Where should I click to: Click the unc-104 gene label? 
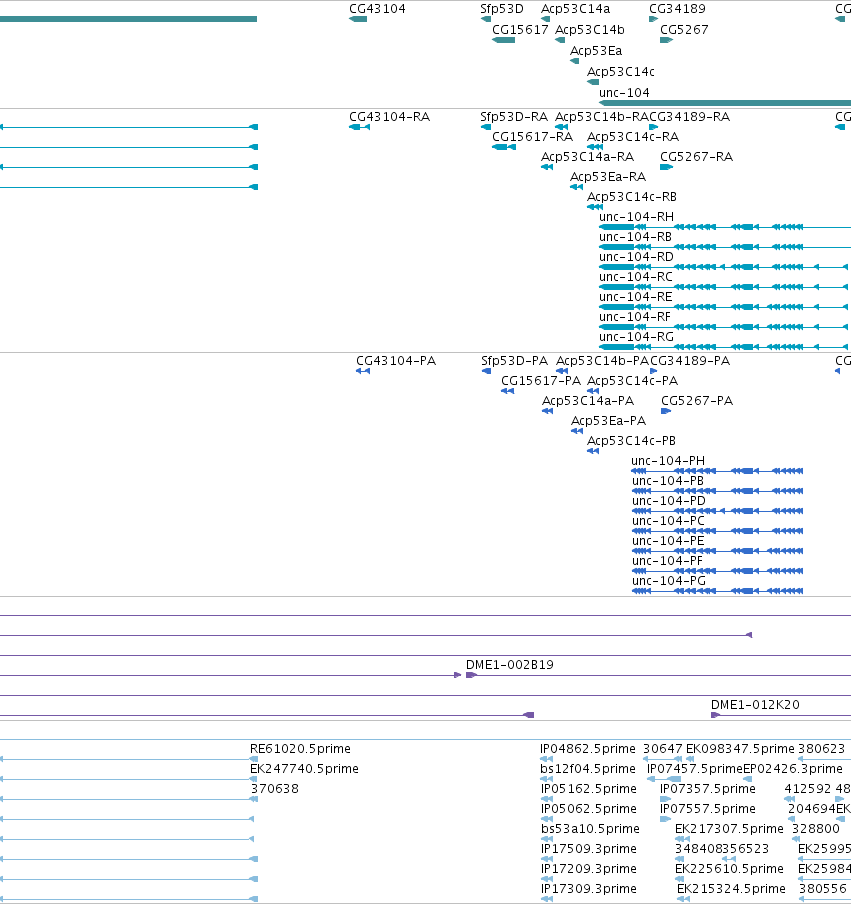[x=624, y=92]
